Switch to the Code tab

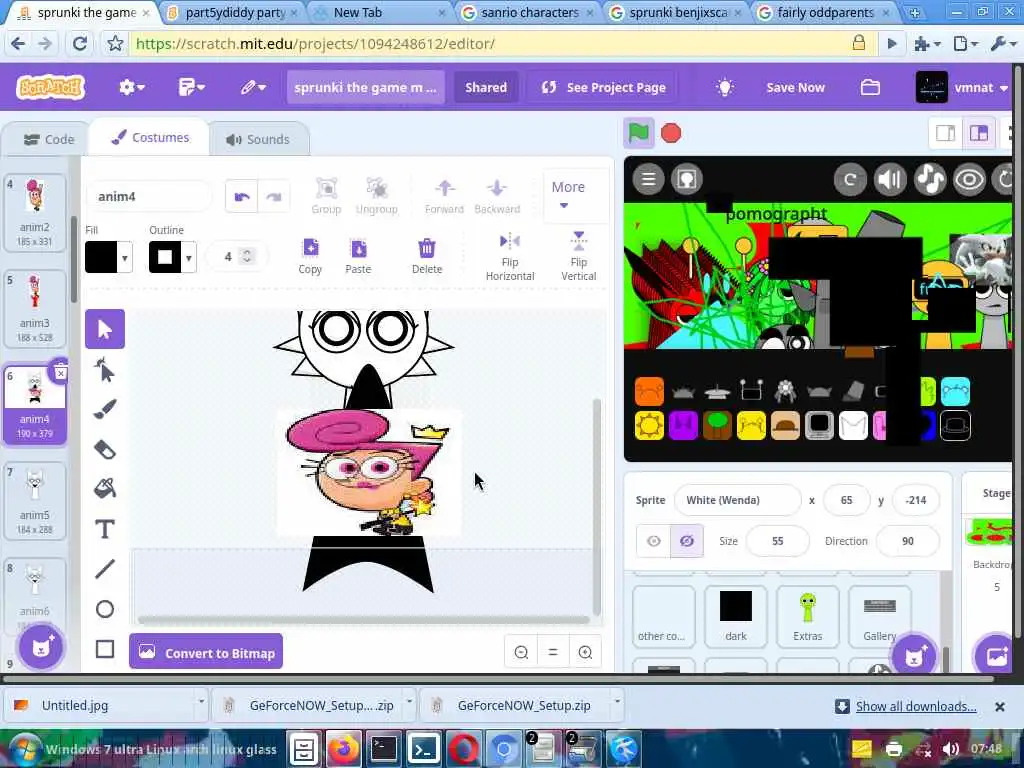pos(48,139)
